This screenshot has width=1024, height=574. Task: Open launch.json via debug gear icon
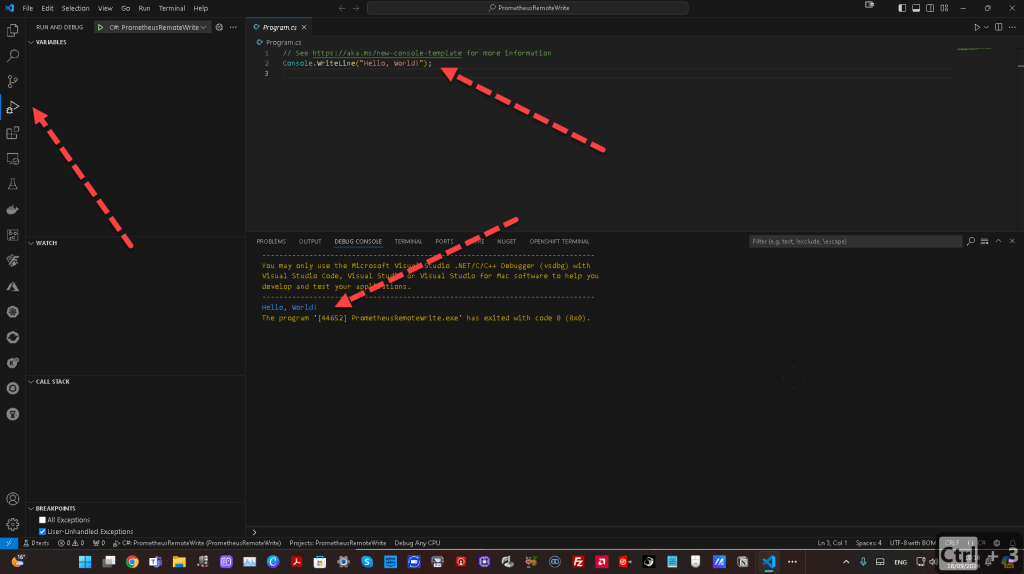click(x=219, y=27)
